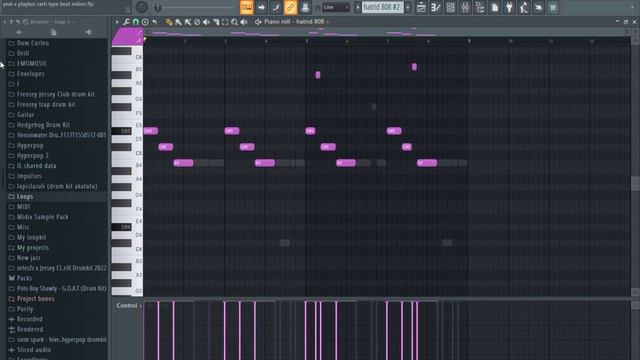Select the Slice tool
640x360 pixels.
pos(216,22)
